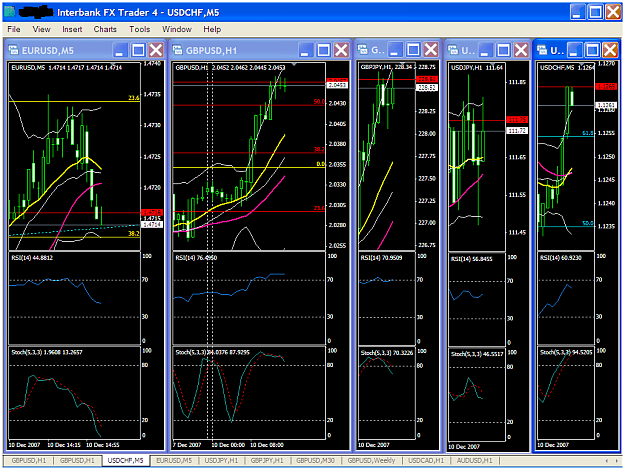Close the main Interbank FX Trader window
The height and width of the screenshot is (470, 625).
(613, 12)
